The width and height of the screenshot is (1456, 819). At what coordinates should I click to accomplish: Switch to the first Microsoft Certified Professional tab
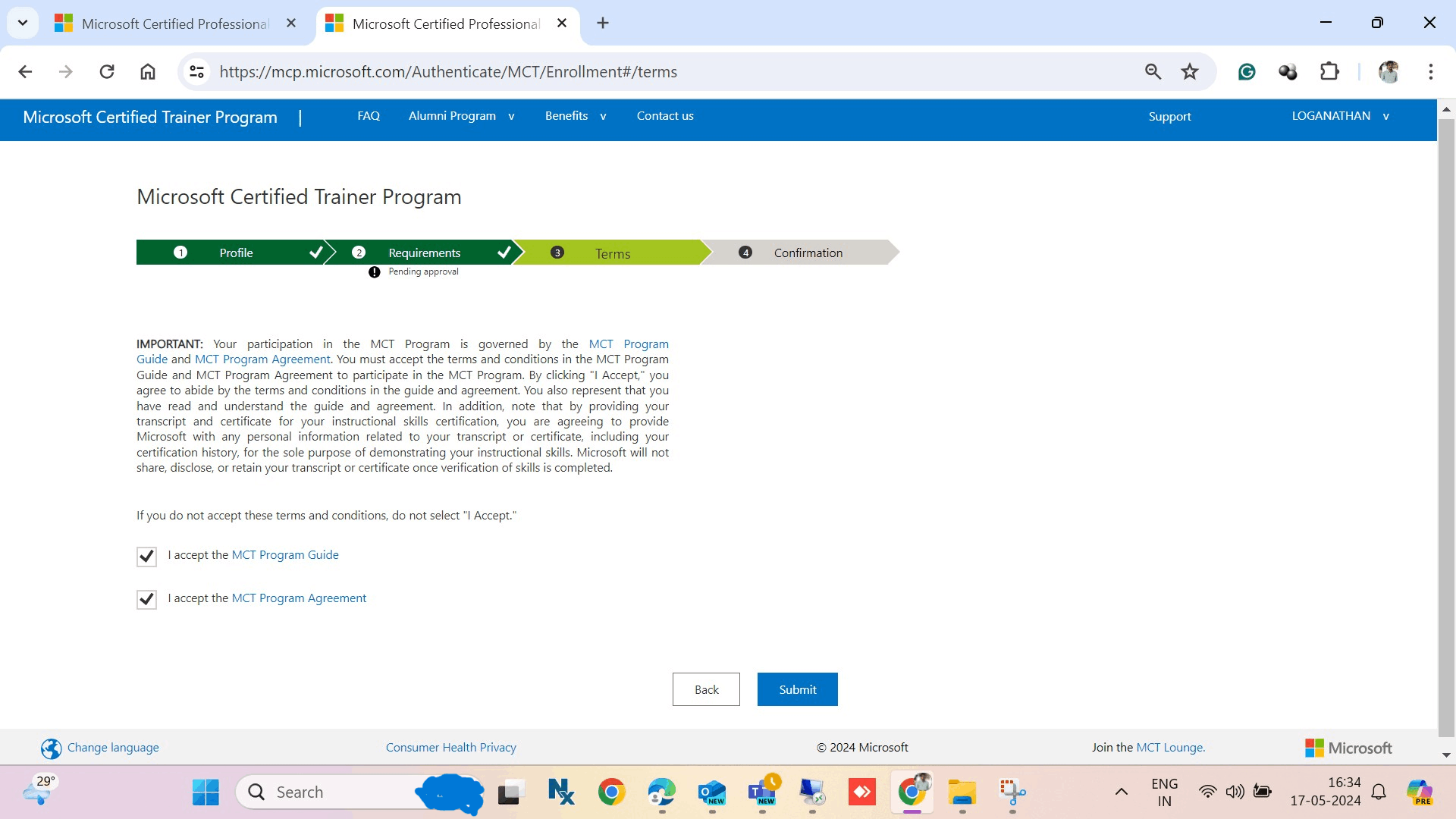point(176,24)
